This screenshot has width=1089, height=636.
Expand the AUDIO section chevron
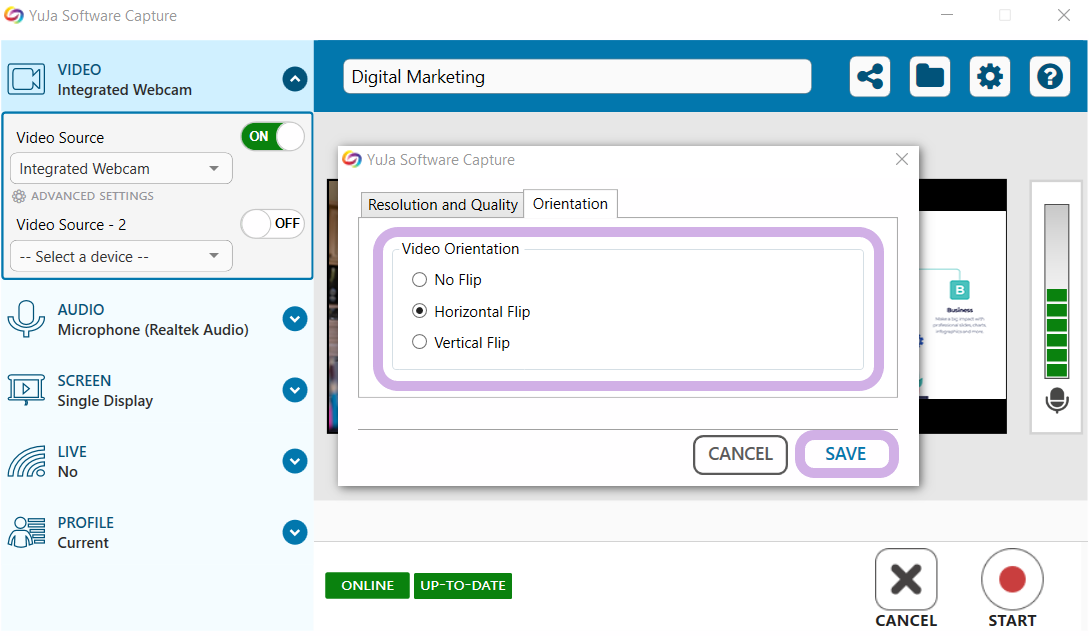coord(294,319)
